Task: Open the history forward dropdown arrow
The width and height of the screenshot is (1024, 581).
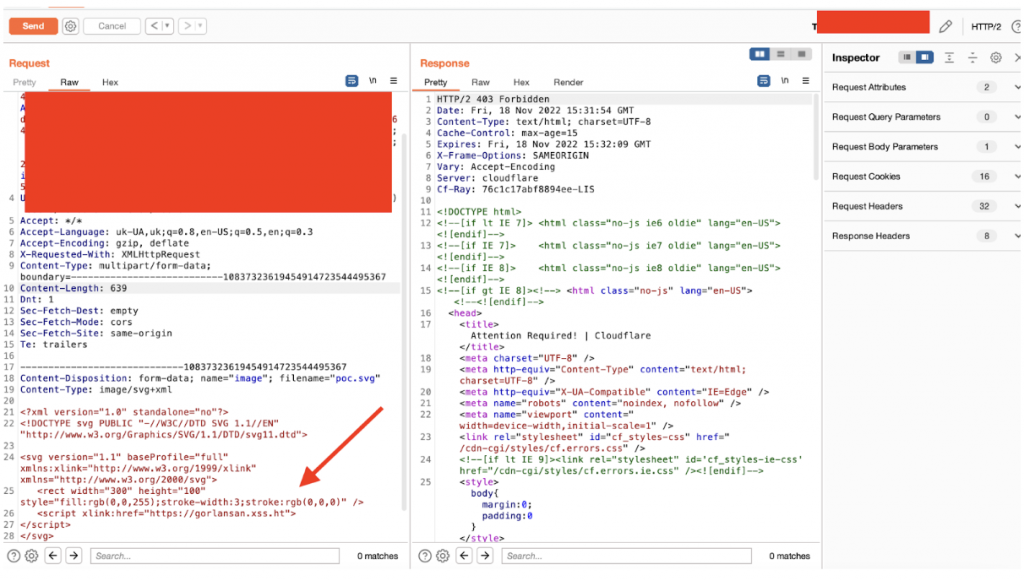Action: pyautogui.click(x=200, y=26)
